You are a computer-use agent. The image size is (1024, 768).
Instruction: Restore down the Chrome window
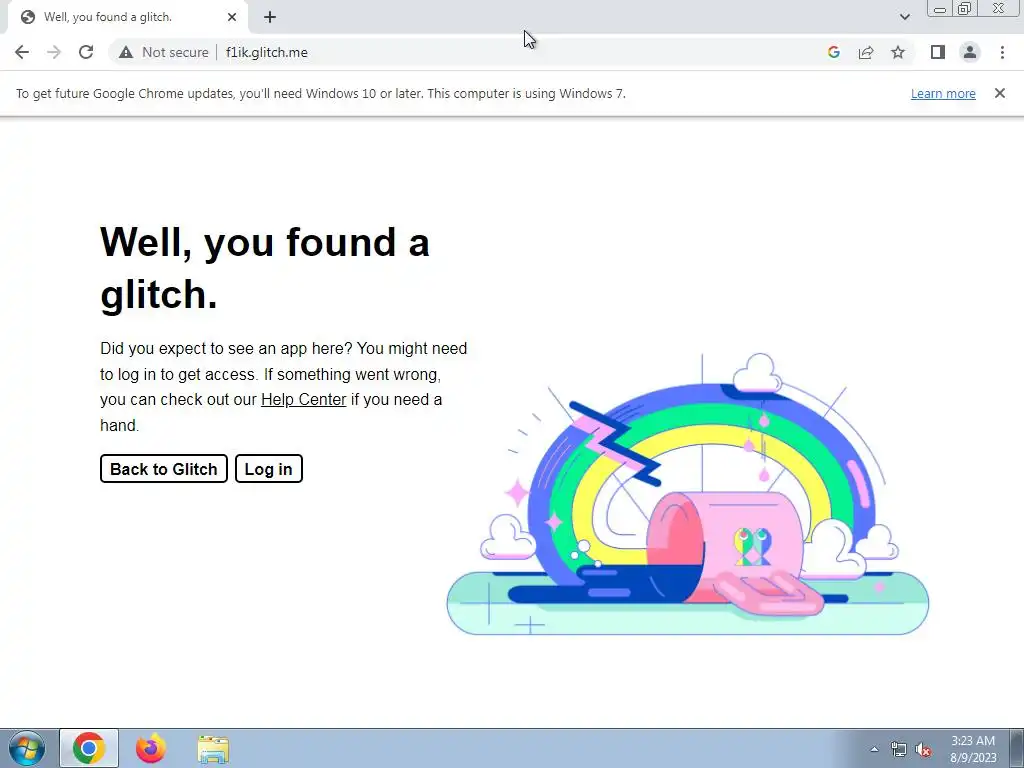click(x=964, y=8)
